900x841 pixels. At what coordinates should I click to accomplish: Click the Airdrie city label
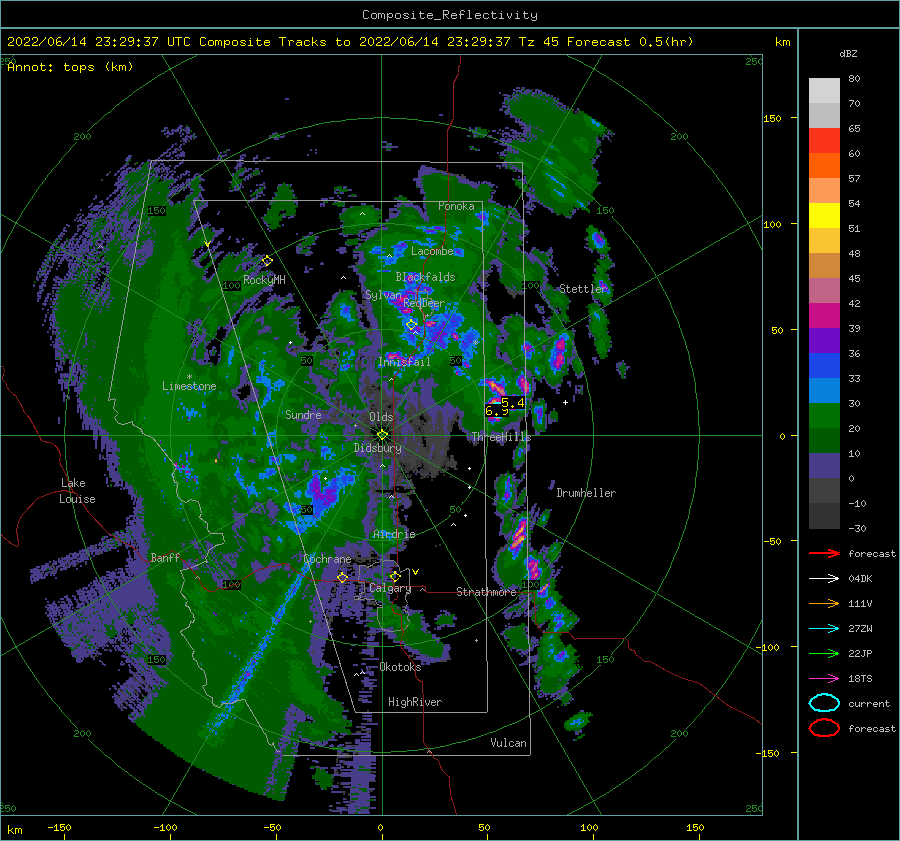[394, 534]
